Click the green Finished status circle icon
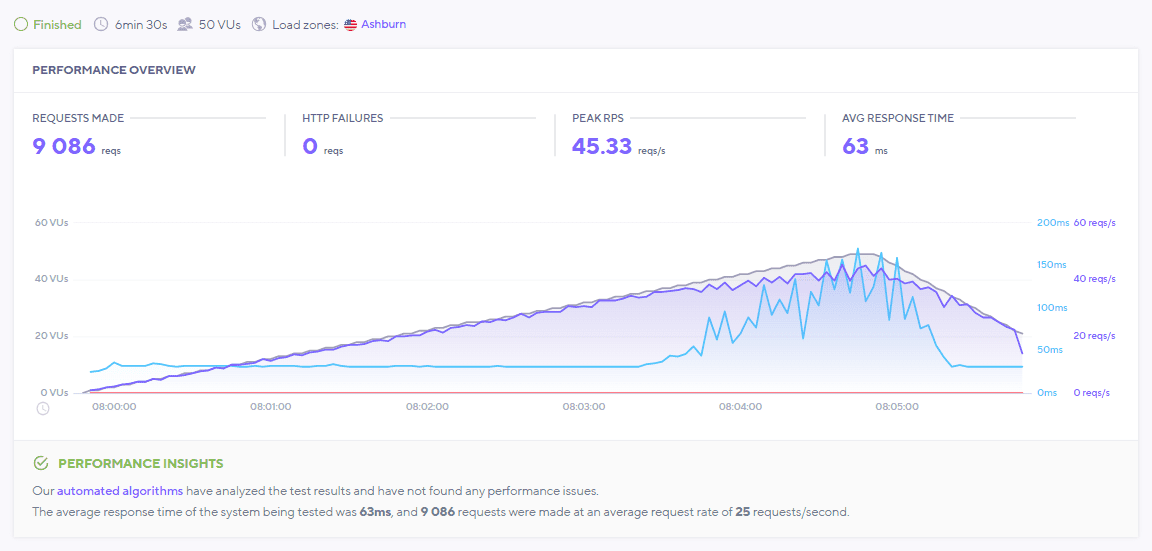 coord(21,24)
